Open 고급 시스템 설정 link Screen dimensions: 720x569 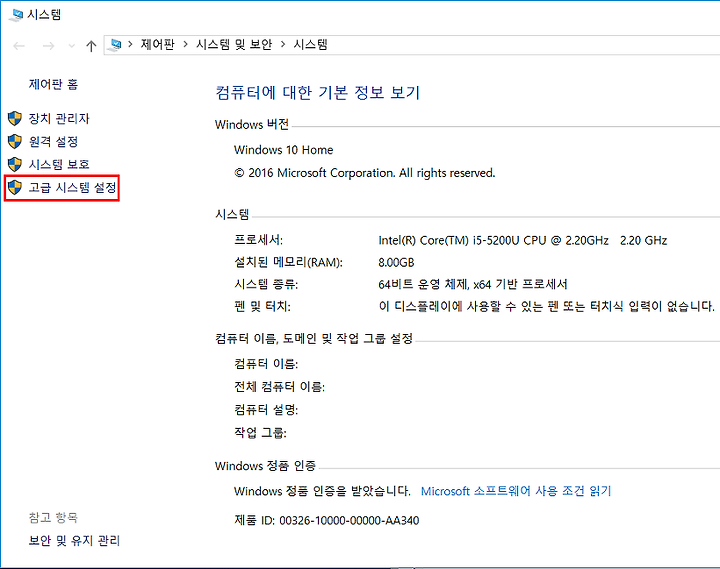[72, 187]
